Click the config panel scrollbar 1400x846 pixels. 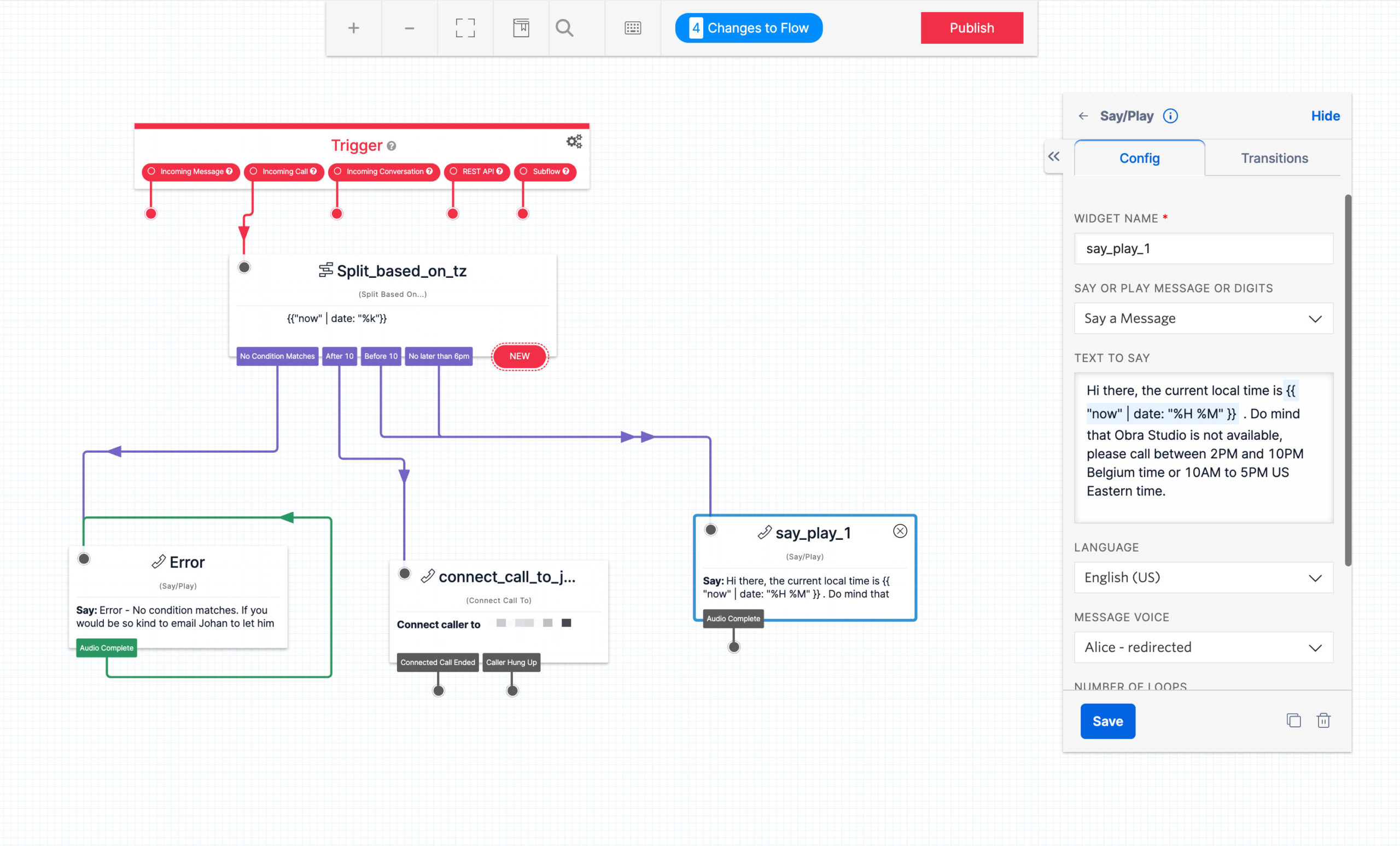point(1347,381)
